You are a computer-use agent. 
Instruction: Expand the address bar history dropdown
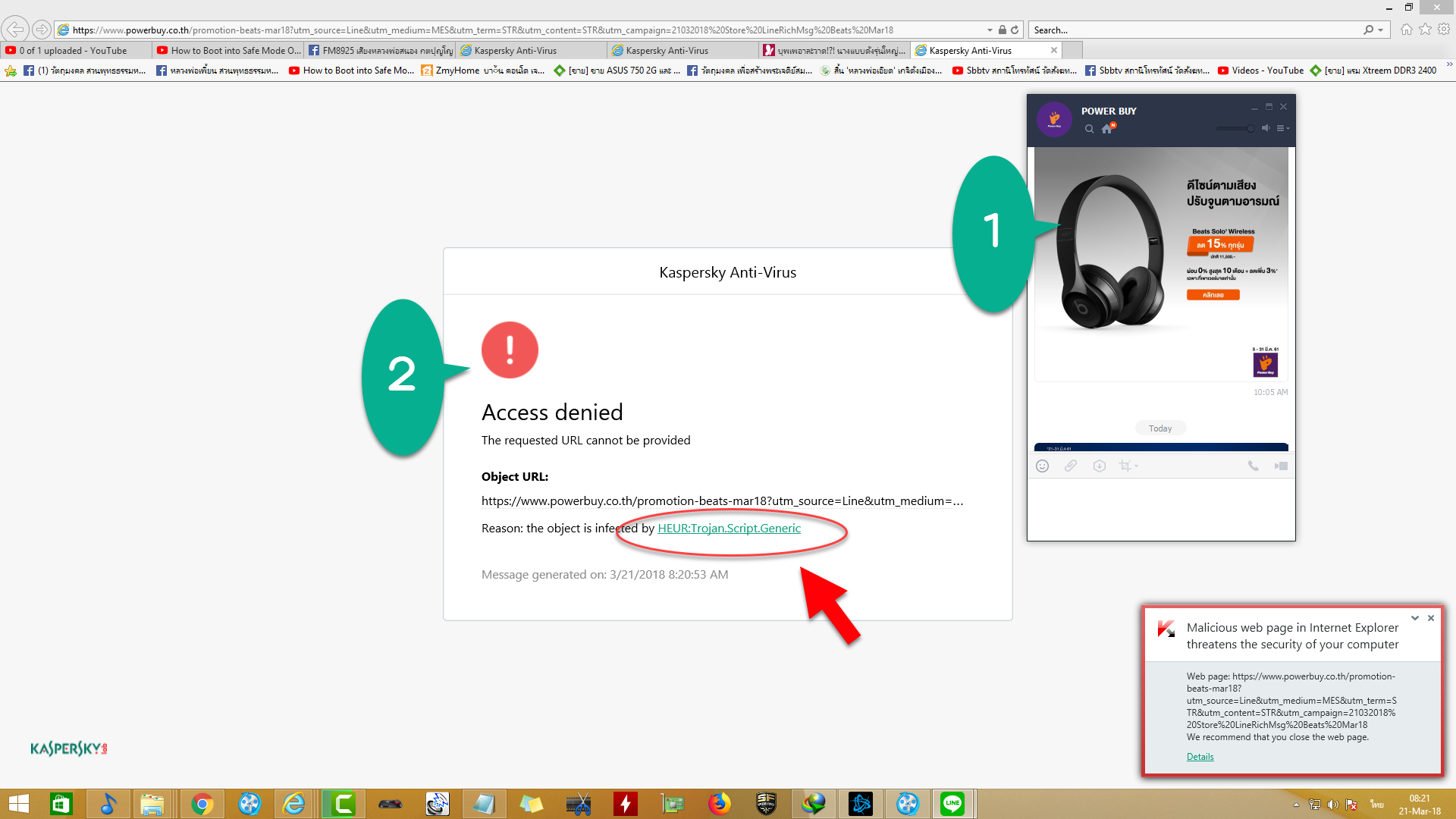(x=990, y=30)
